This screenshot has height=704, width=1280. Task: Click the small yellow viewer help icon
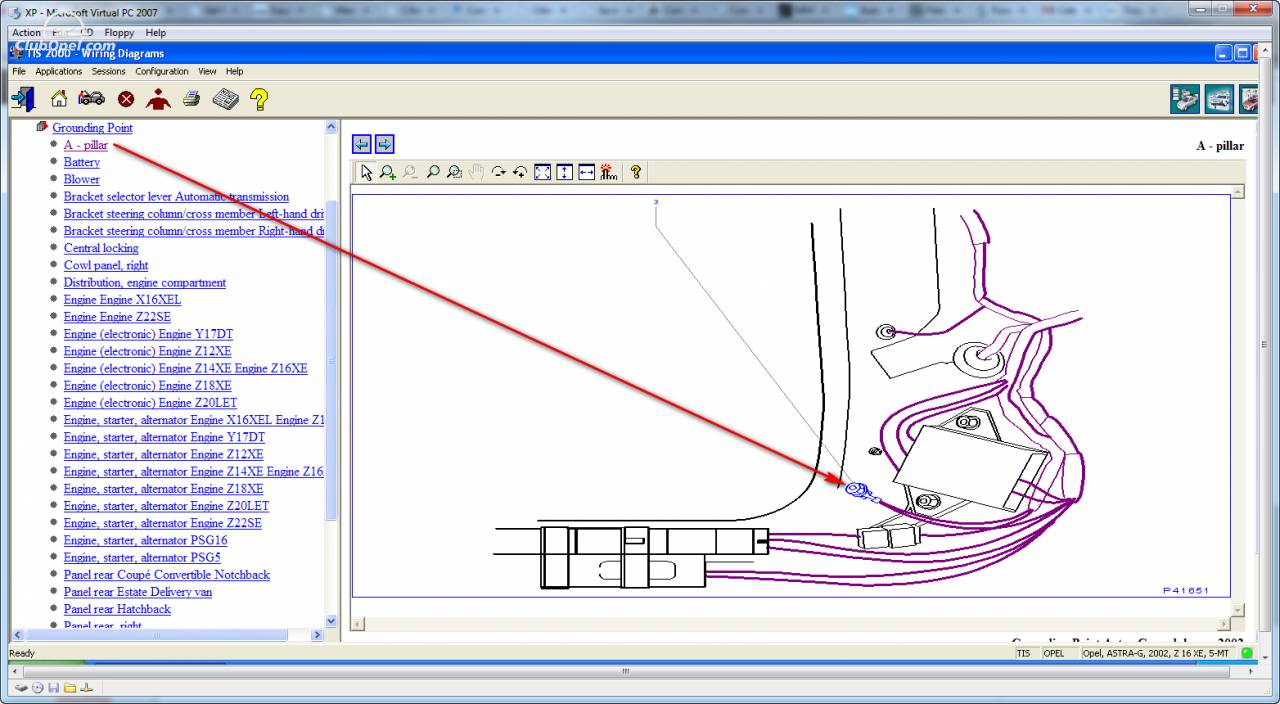(636, 172)
